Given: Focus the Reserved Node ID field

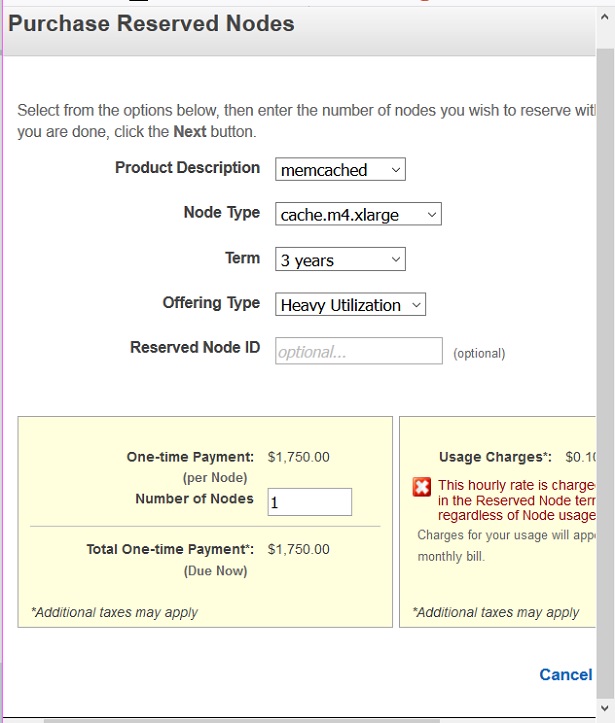Looking at the screenshot, I should click(358, 351).
